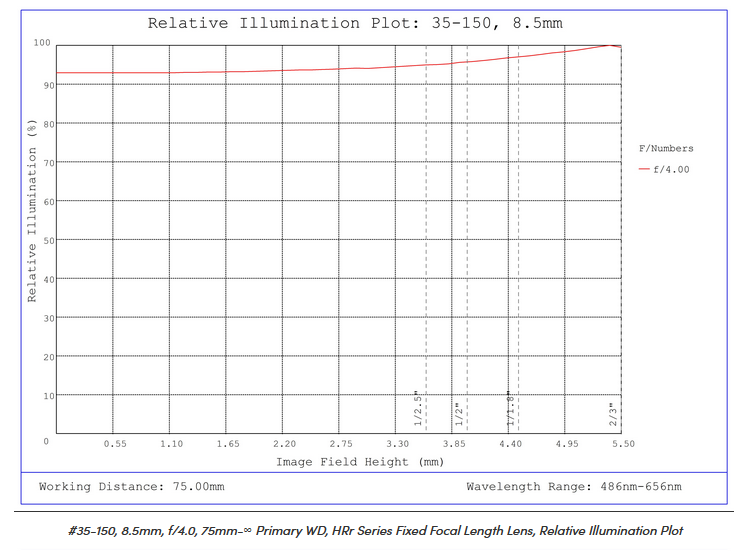Click the F/Numbers legend heading
The image size is (748, 551).
[666, 148]
